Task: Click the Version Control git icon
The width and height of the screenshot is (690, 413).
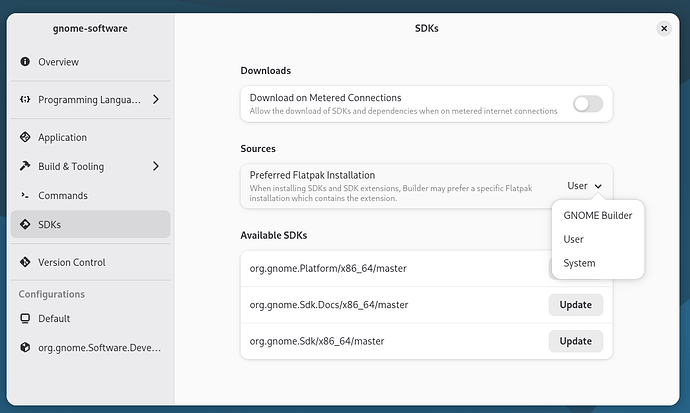Action: 25,262
